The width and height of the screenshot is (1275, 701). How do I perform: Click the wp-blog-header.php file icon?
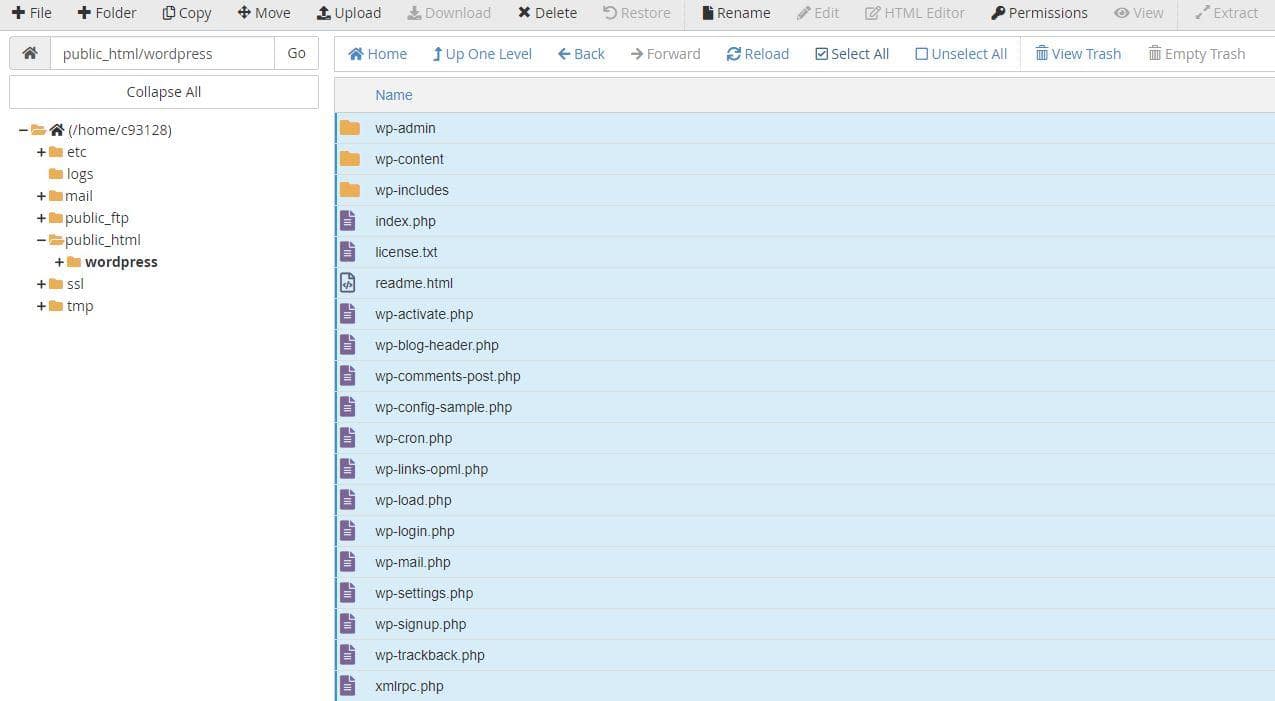348,345
